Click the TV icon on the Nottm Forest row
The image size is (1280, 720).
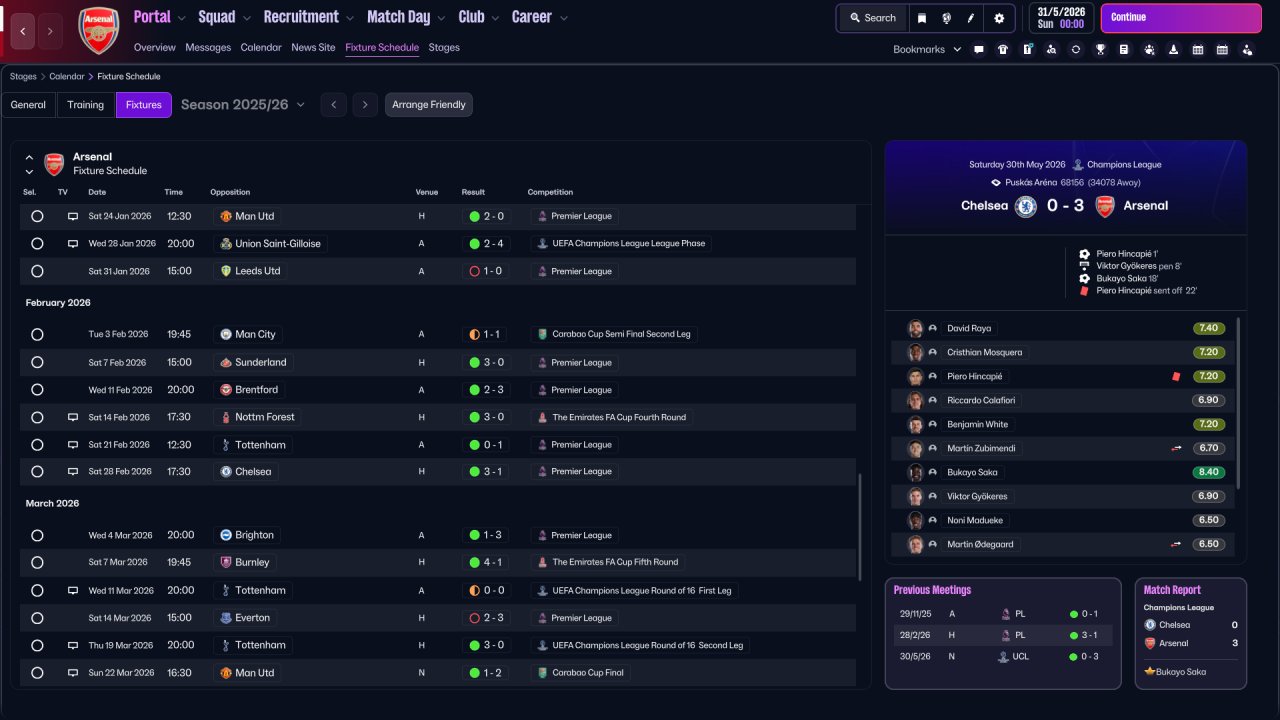pyautogui.click(x=73, y=417)
